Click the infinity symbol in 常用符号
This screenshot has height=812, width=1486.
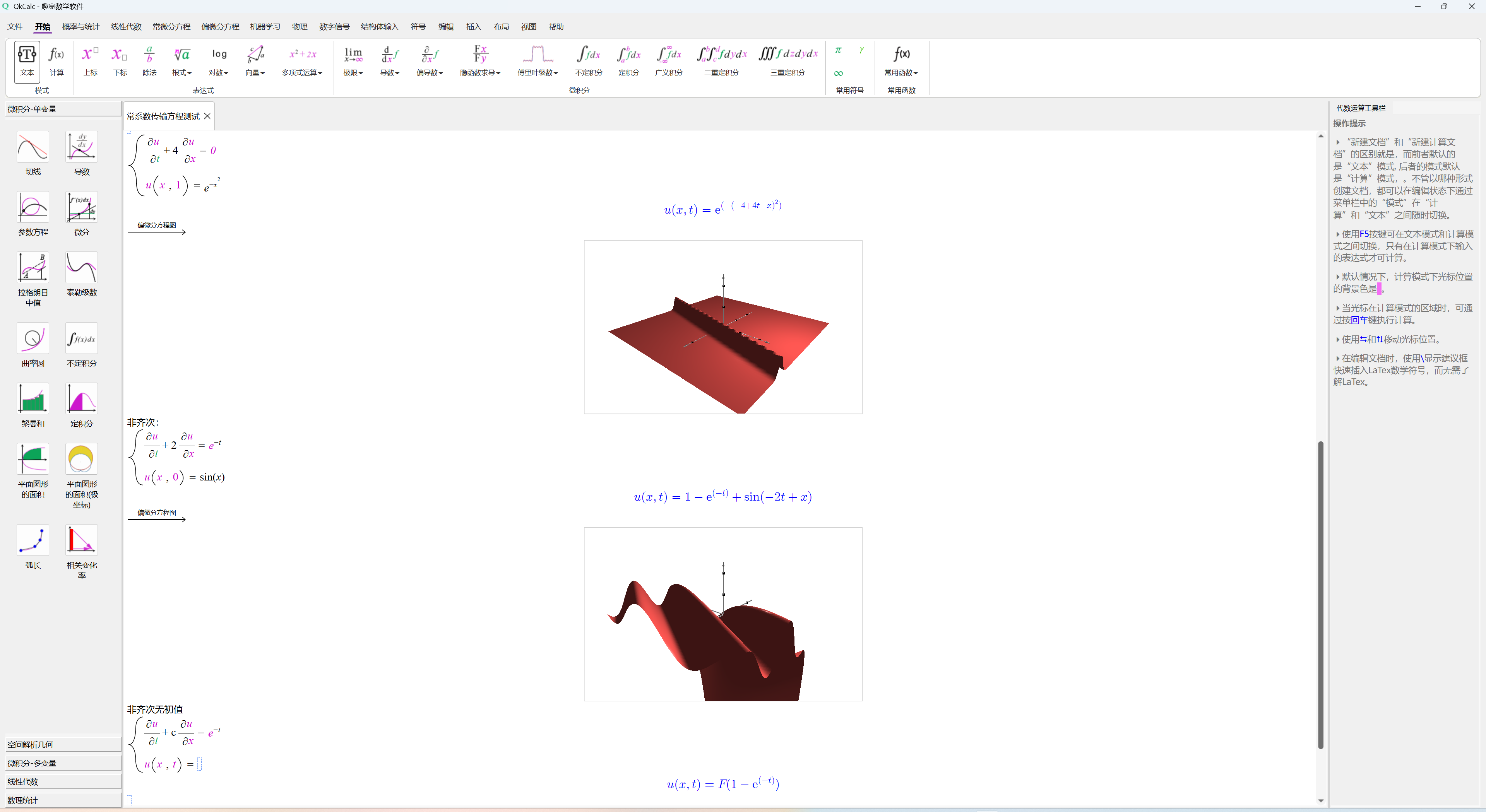click(838, 73)
